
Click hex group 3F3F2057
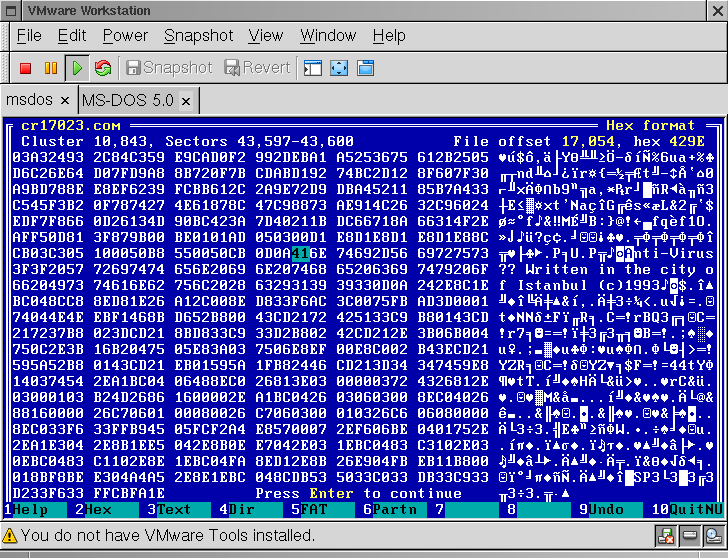pos(48,270)
